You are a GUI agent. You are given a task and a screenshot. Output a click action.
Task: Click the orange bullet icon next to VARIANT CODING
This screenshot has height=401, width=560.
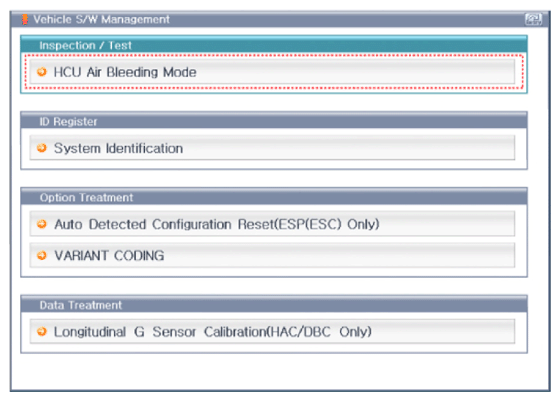[42, 255]
